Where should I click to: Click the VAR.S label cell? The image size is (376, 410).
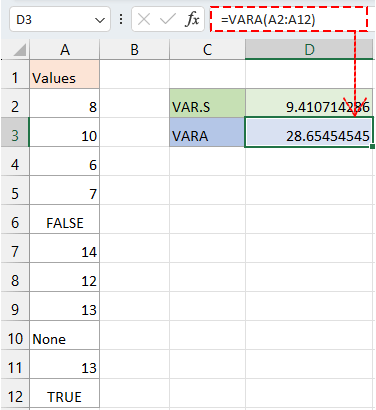pos(207,103)
